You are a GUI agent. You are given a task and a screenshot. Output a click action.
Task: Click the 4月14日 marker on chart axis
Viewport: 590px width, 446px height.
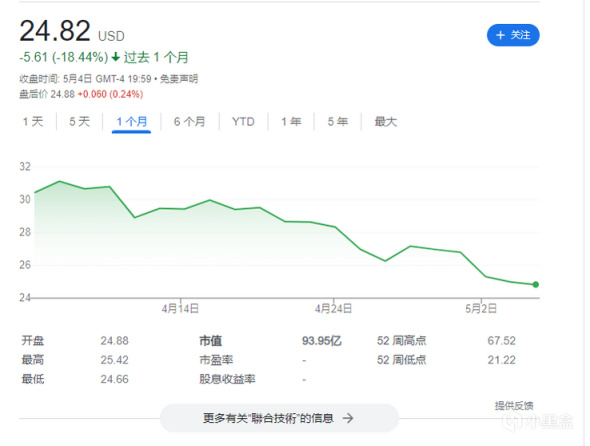pos(180,309)
